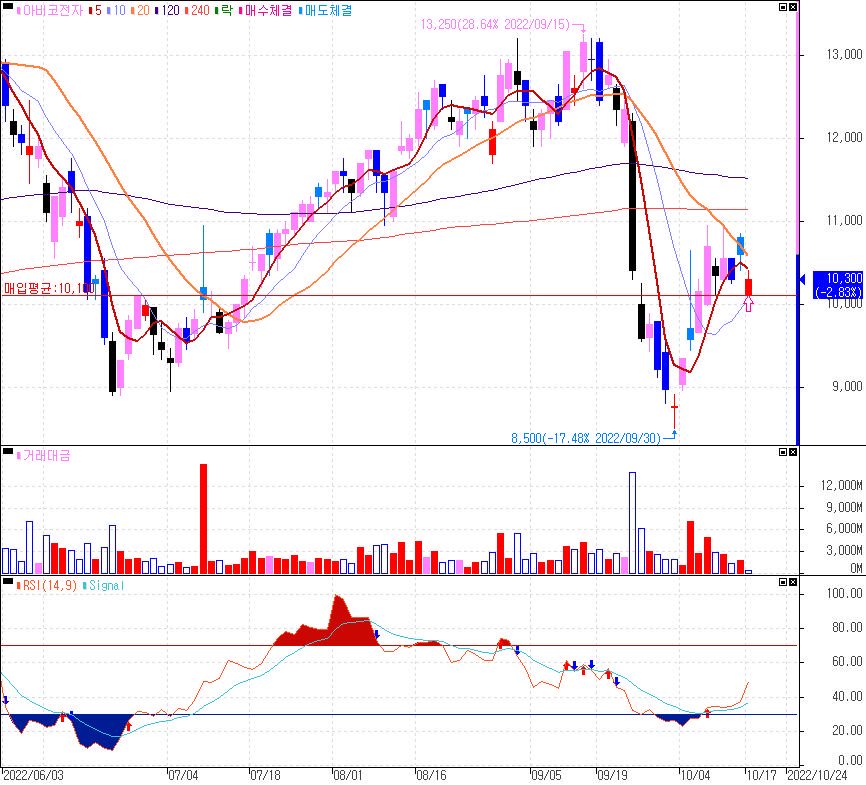Toggle the 5-day moving average legend
Screen dimensions: 866x785
95,10
